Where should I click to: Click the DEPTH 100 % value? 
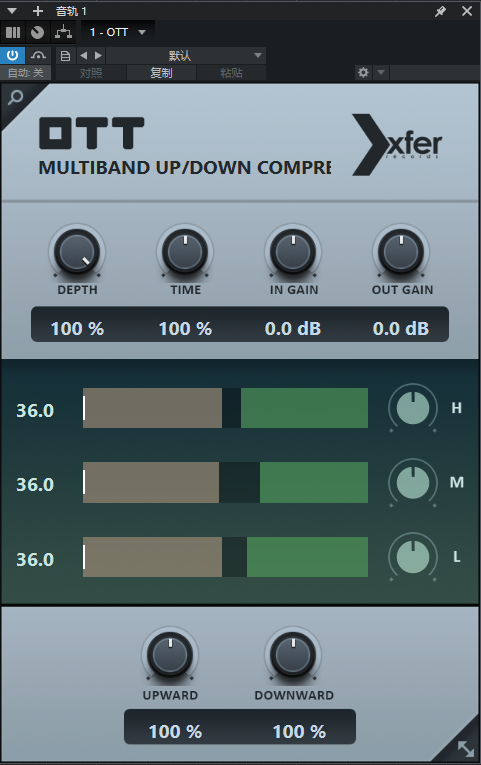(x=78, y=328)
